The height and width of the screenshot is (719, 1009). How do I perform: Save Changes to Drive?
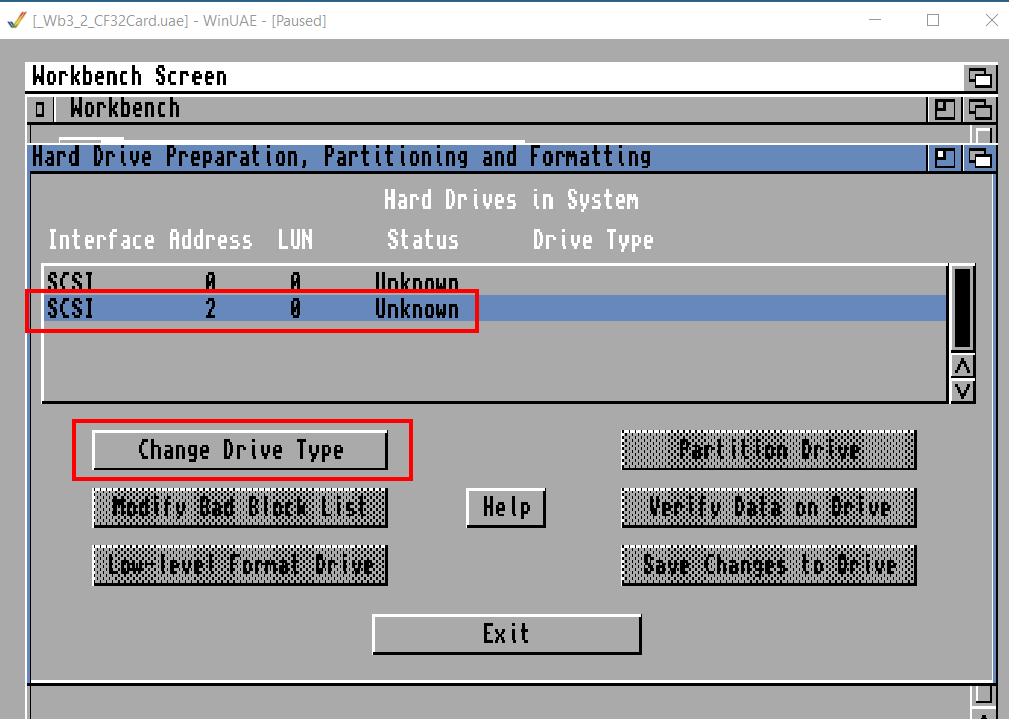[768, 565]
